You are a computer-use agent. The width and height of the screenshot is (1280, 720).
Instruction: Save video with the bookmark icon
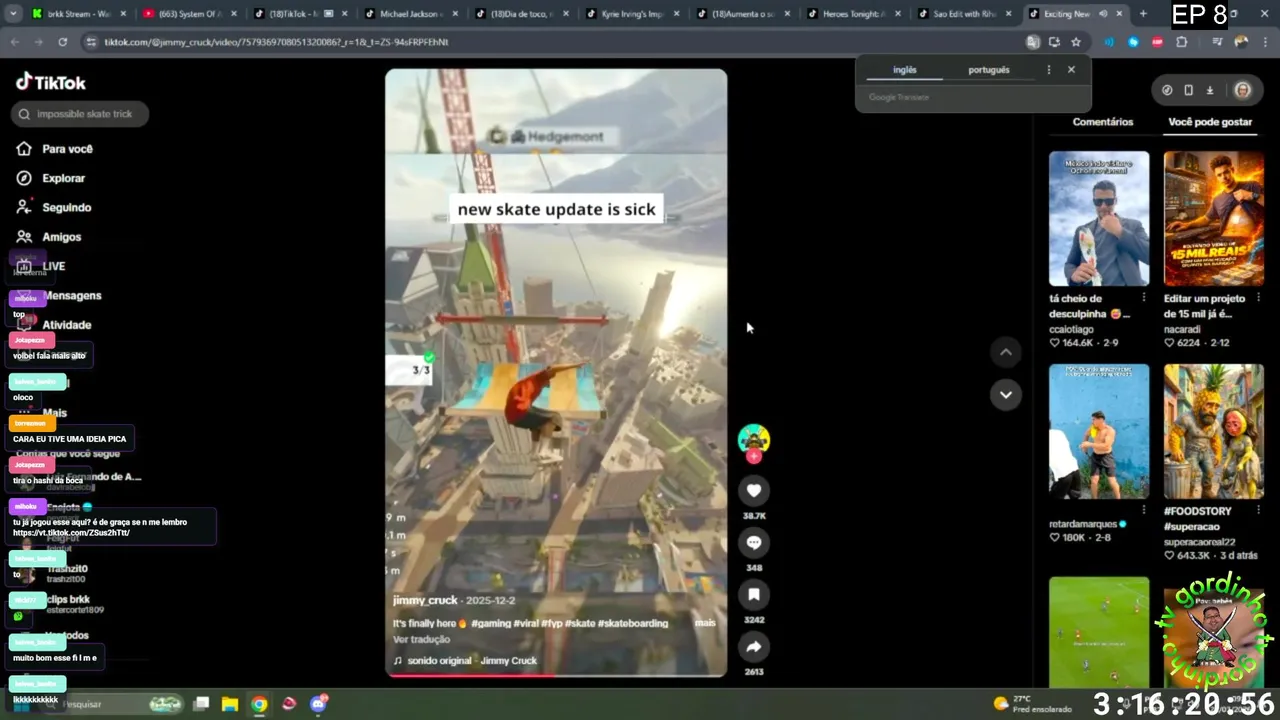coord(754,594)
